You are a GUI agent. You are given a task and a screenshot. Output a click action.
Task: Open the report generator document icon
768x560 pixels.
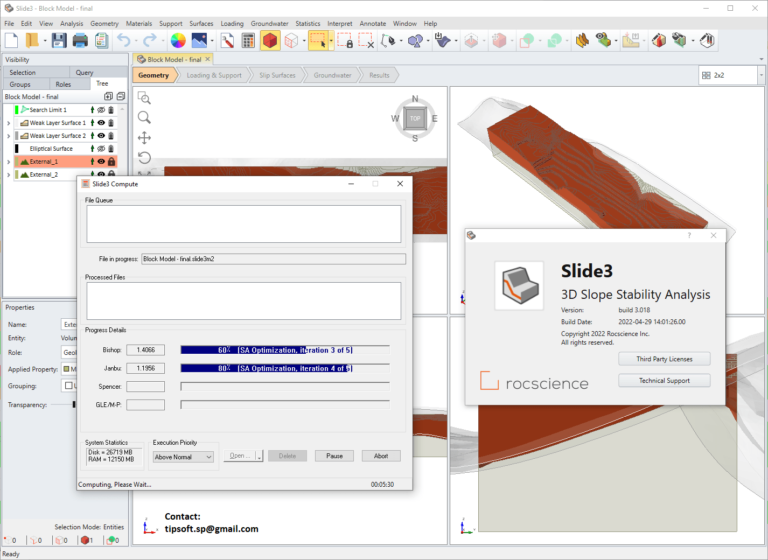101,41
